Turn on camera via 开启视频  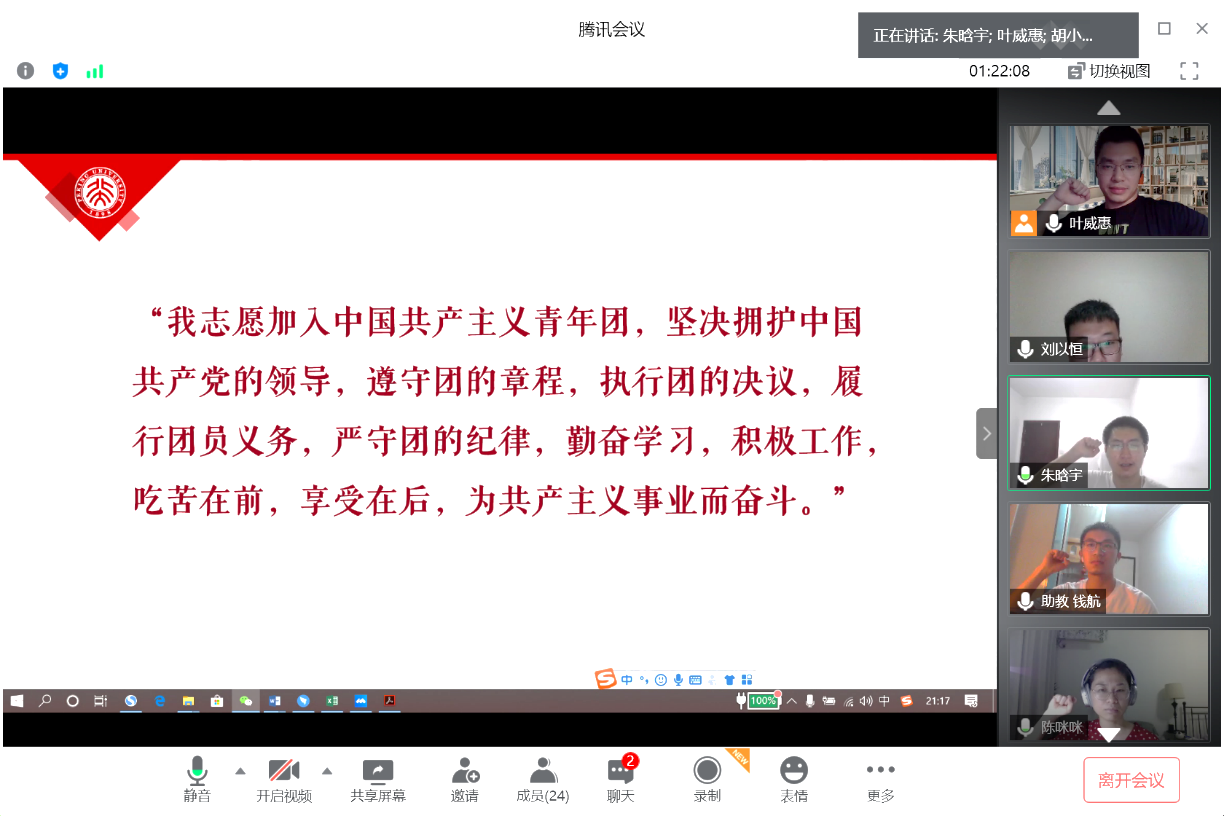point(284,780)
